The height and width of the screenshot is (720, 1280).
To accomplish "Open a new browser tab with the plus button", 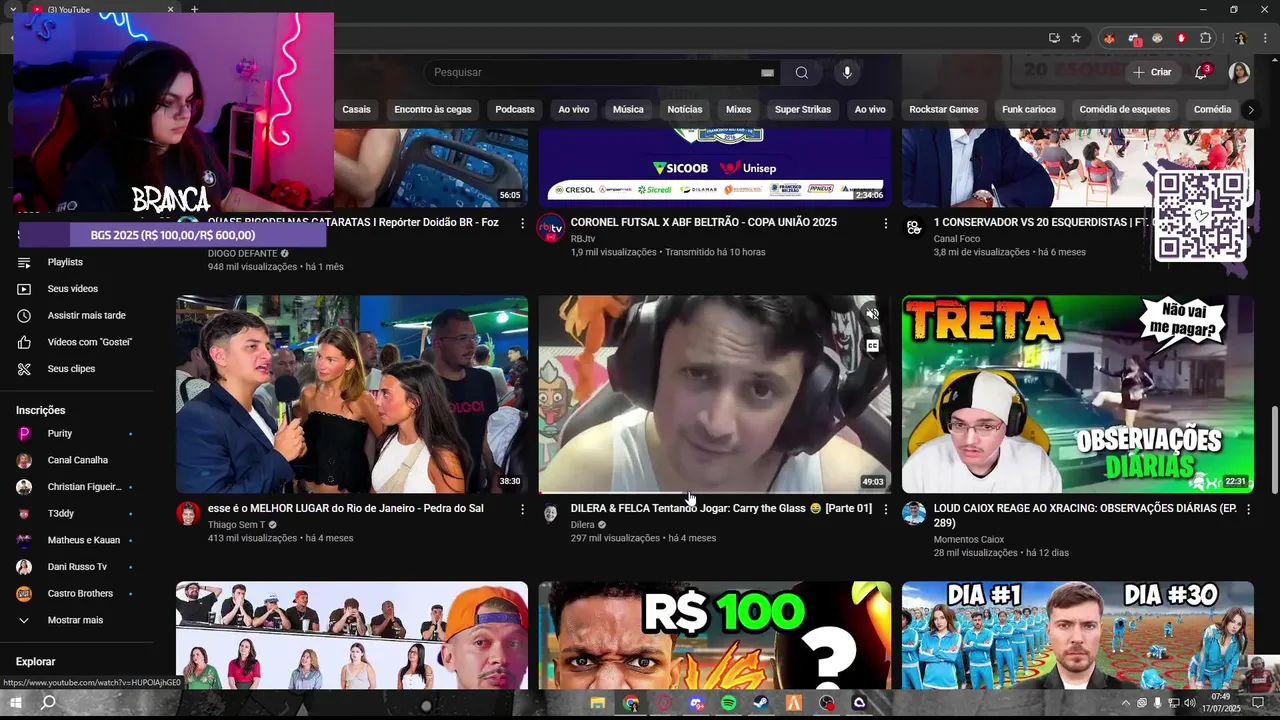I will (194, 9).
